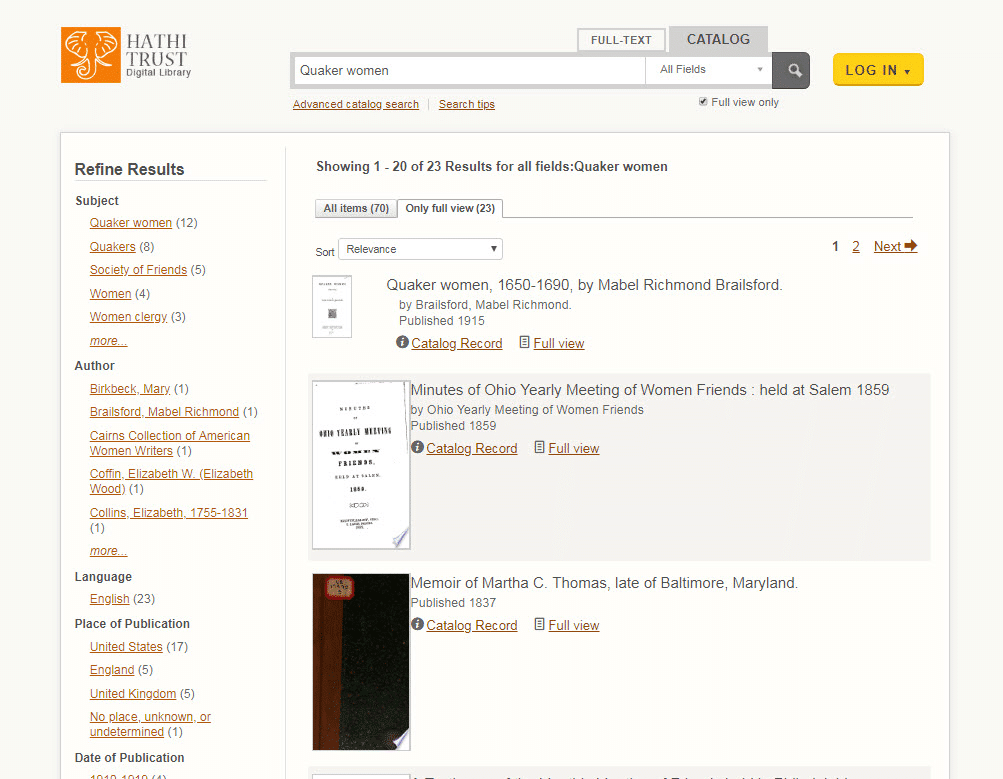Viewport: 1003px width, 779px height.
Task: Open Advanced catalog search link
Action: point(356,104)
